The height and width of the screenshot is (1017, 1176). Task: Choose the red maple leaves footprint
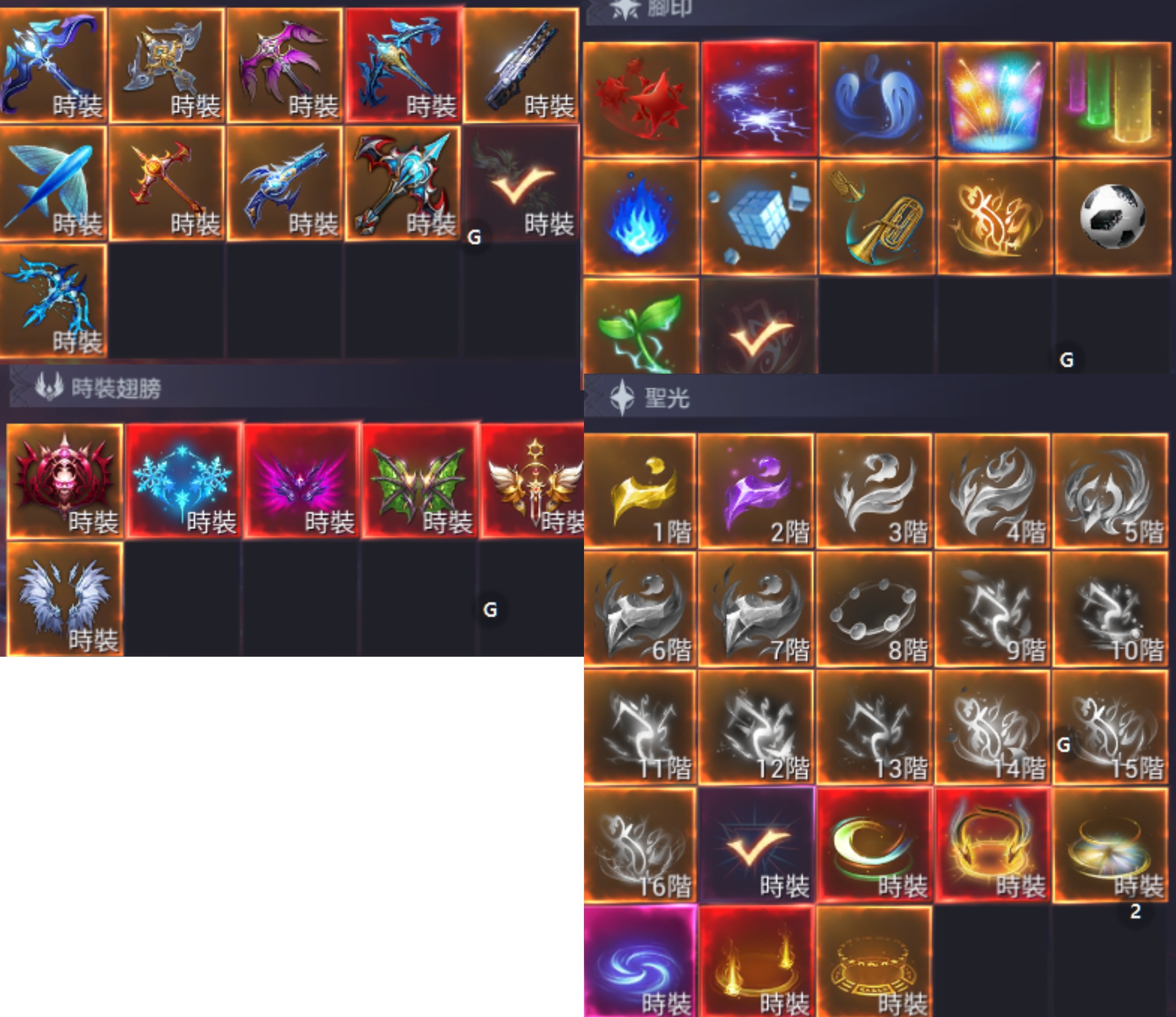[x=641, y=99]
